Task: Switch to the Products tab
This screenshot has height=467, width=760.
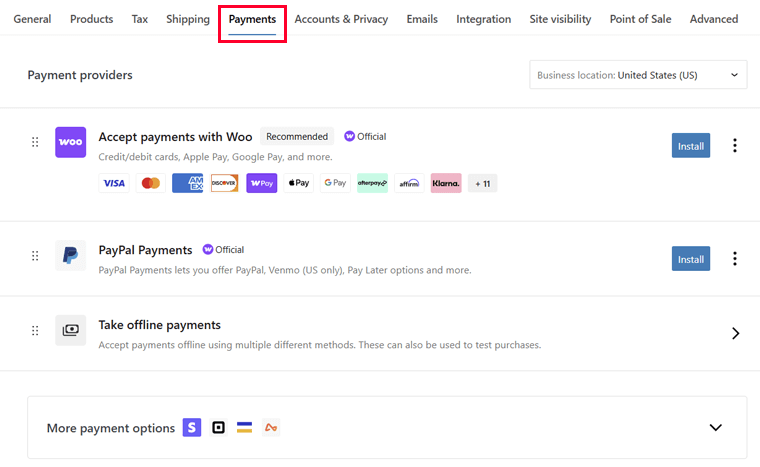Action: point(92,19)
